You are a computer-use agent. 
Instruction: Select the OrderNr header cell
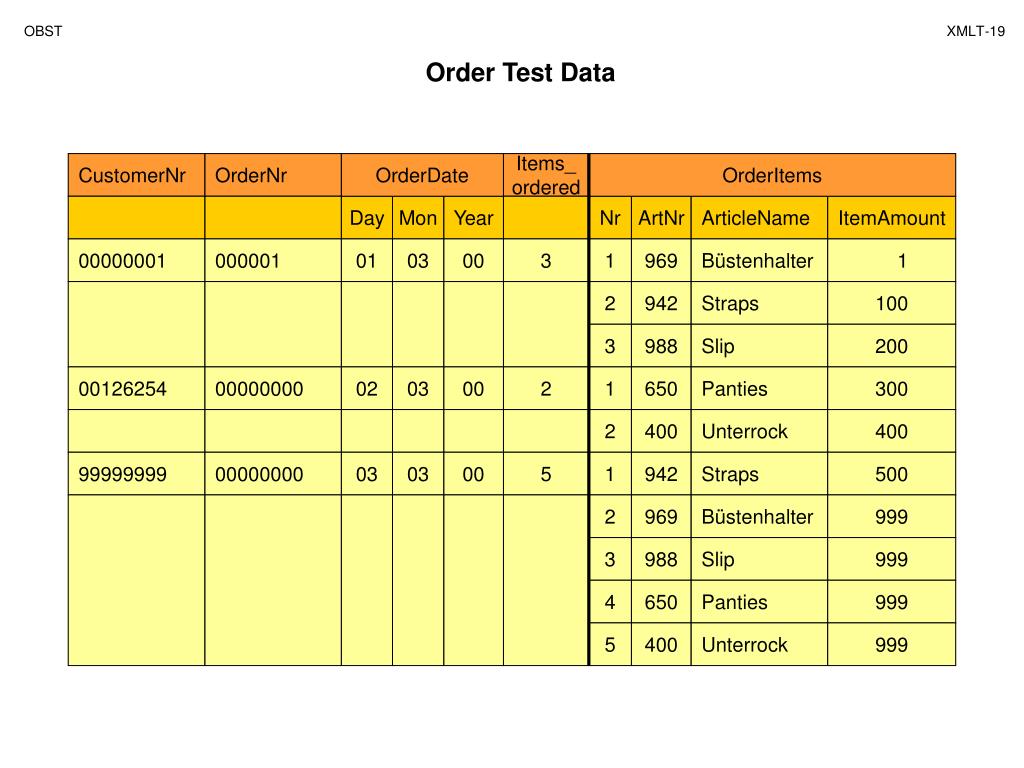tap(273, 175)
